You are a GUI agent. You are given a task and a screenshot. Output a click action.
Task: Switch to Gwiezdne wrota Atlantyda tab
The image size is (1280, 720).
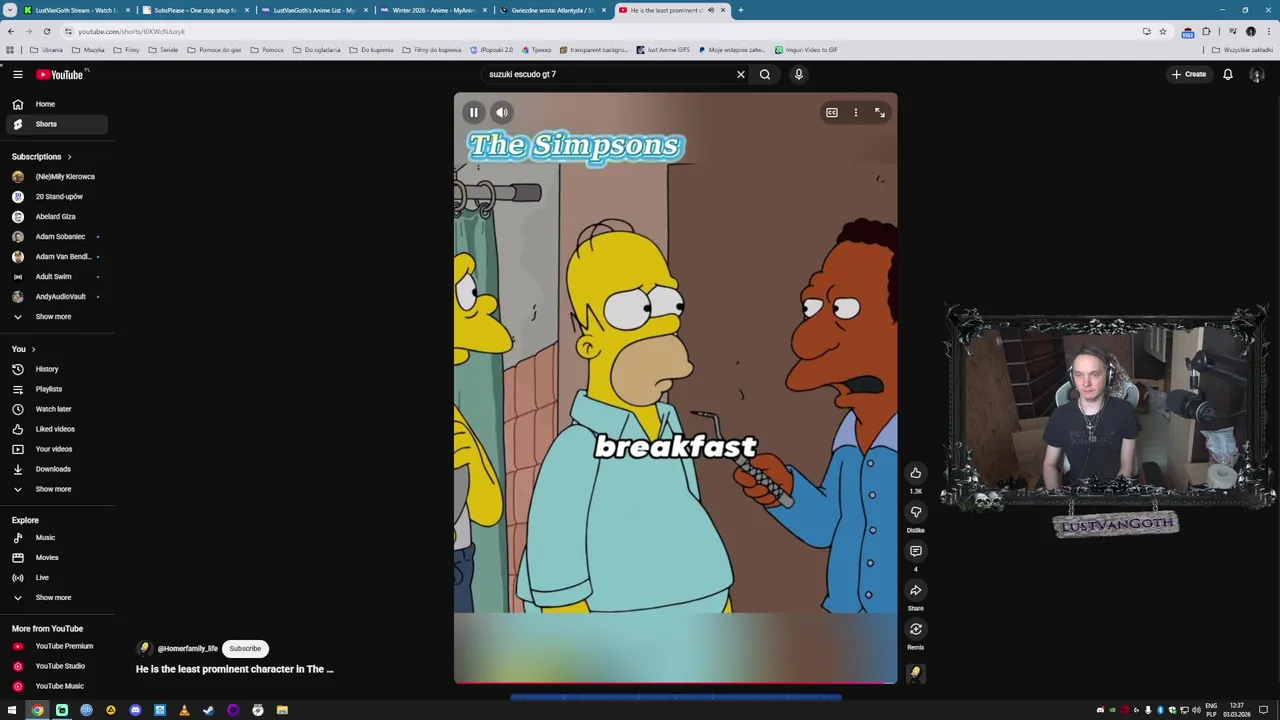point(552,10)
